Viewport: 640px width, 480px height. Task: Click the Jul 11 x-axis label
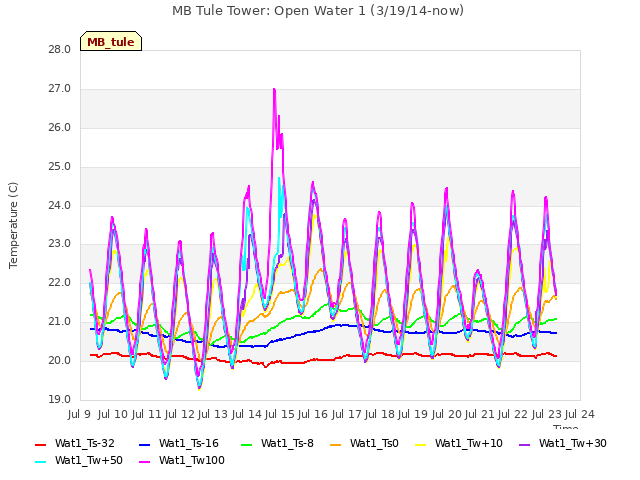tap(146, 414)
